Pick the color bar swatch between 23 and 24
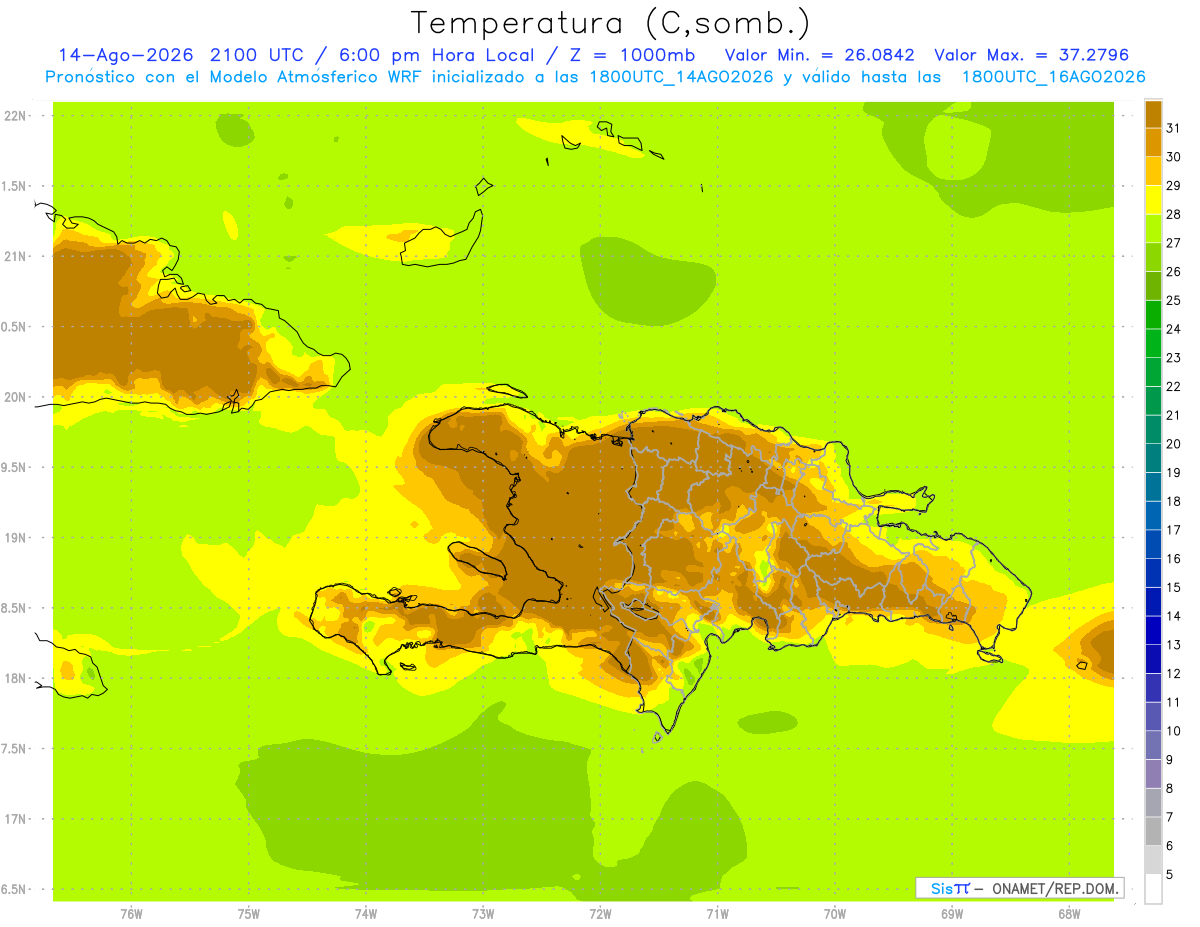The width and height of the screenshot is (1200, 927). pyautogui.click(x=1153, y=343)
